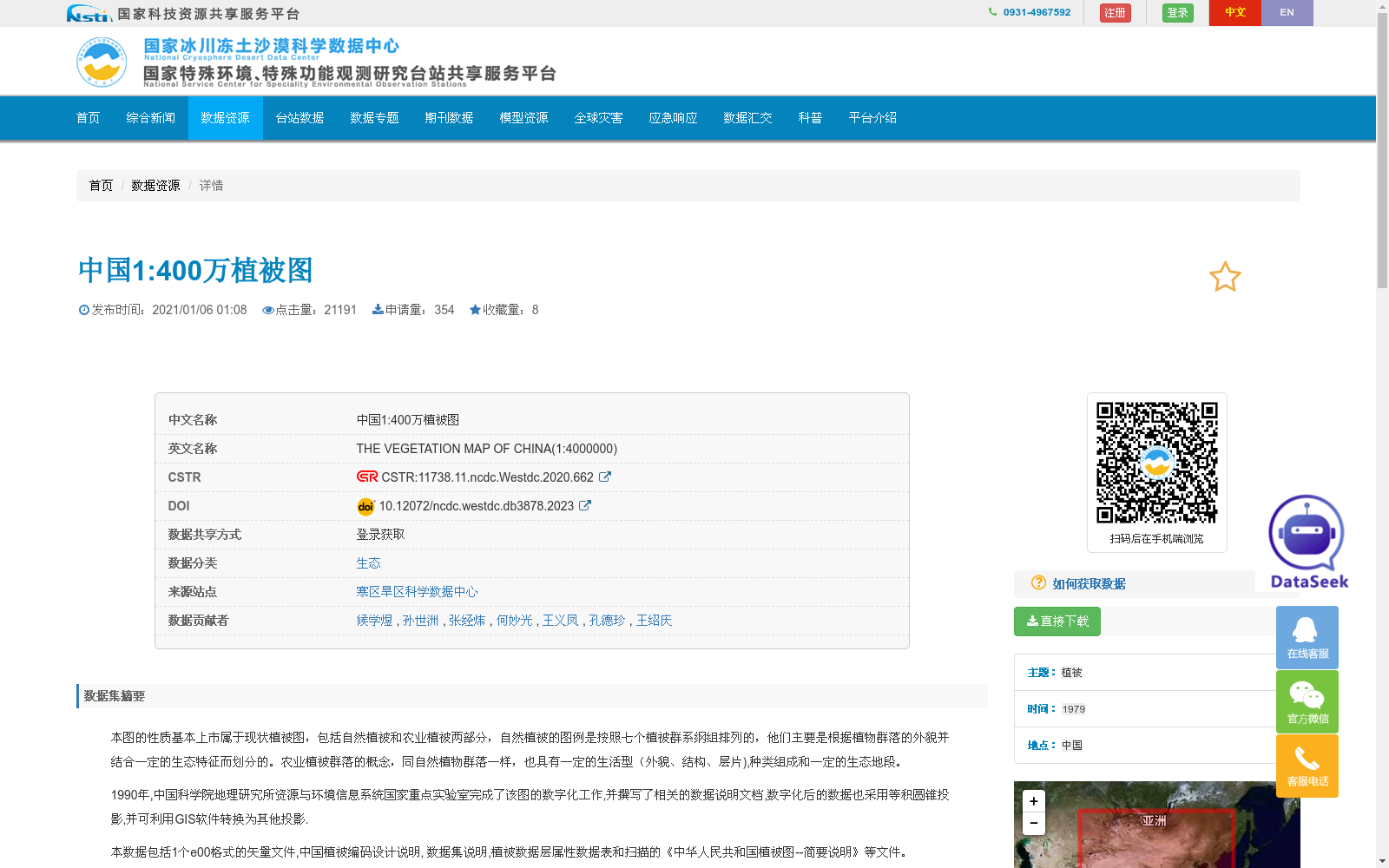Switch language to 中文

[x=1235, y=12]
